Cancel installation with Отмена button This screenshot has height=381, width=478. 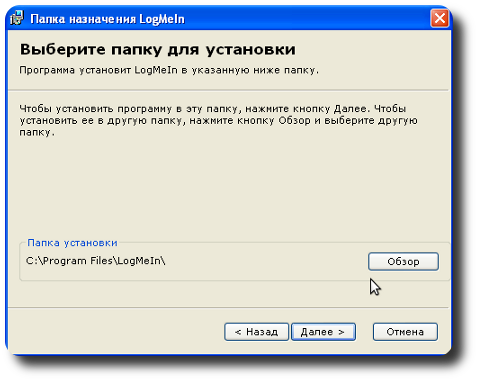tap(405, 332)
